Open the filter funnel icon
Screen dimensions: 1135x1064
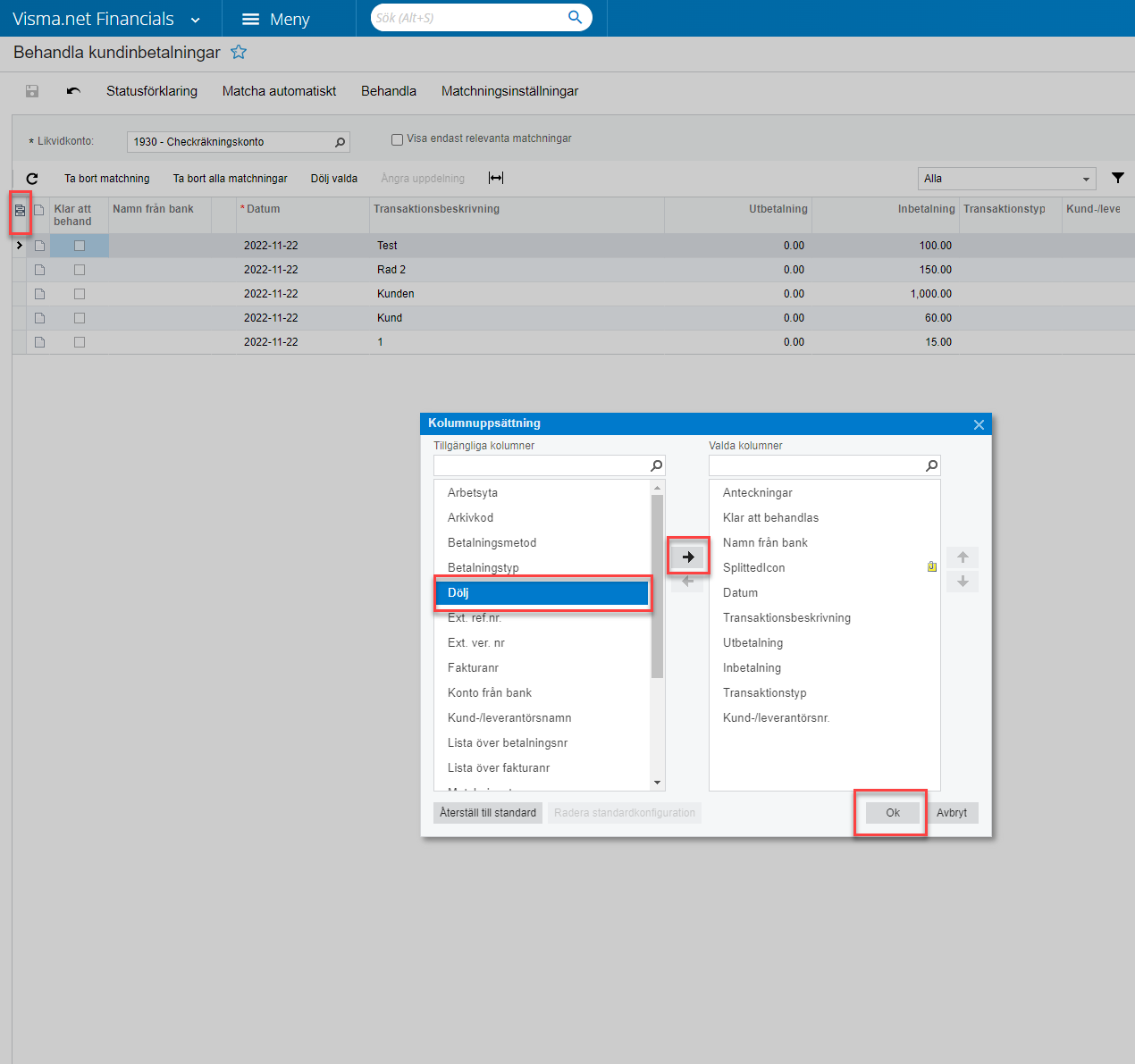1117,178
